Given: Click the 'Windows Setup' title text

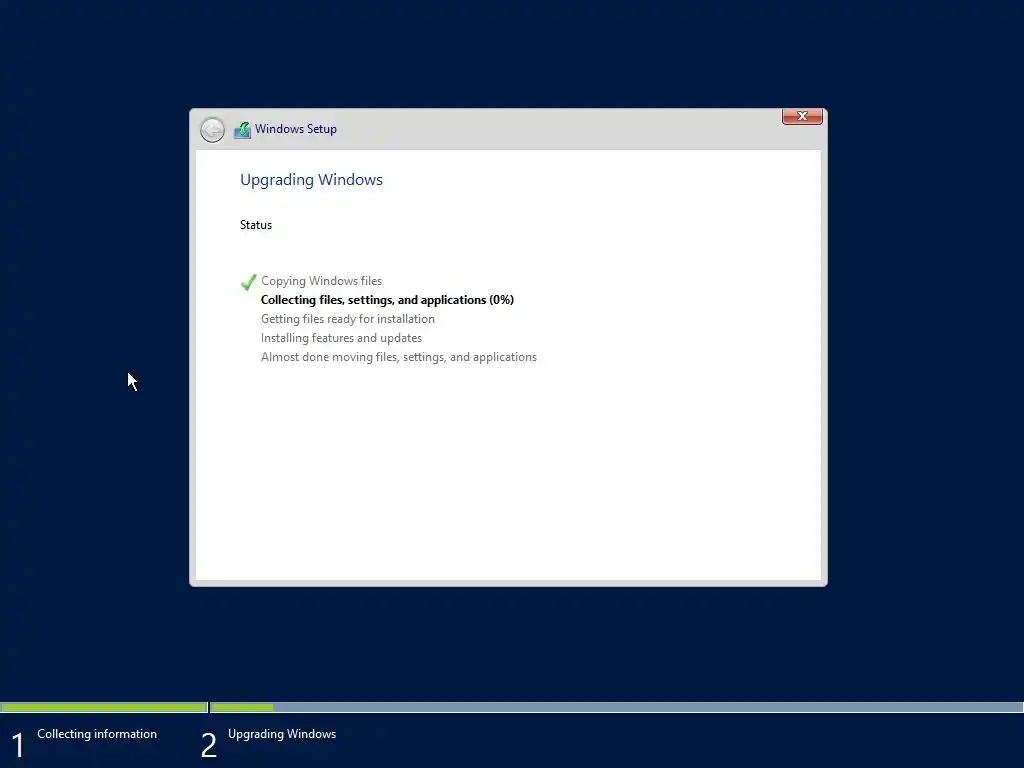Looking at the screenshot, I should coord(296,129).
